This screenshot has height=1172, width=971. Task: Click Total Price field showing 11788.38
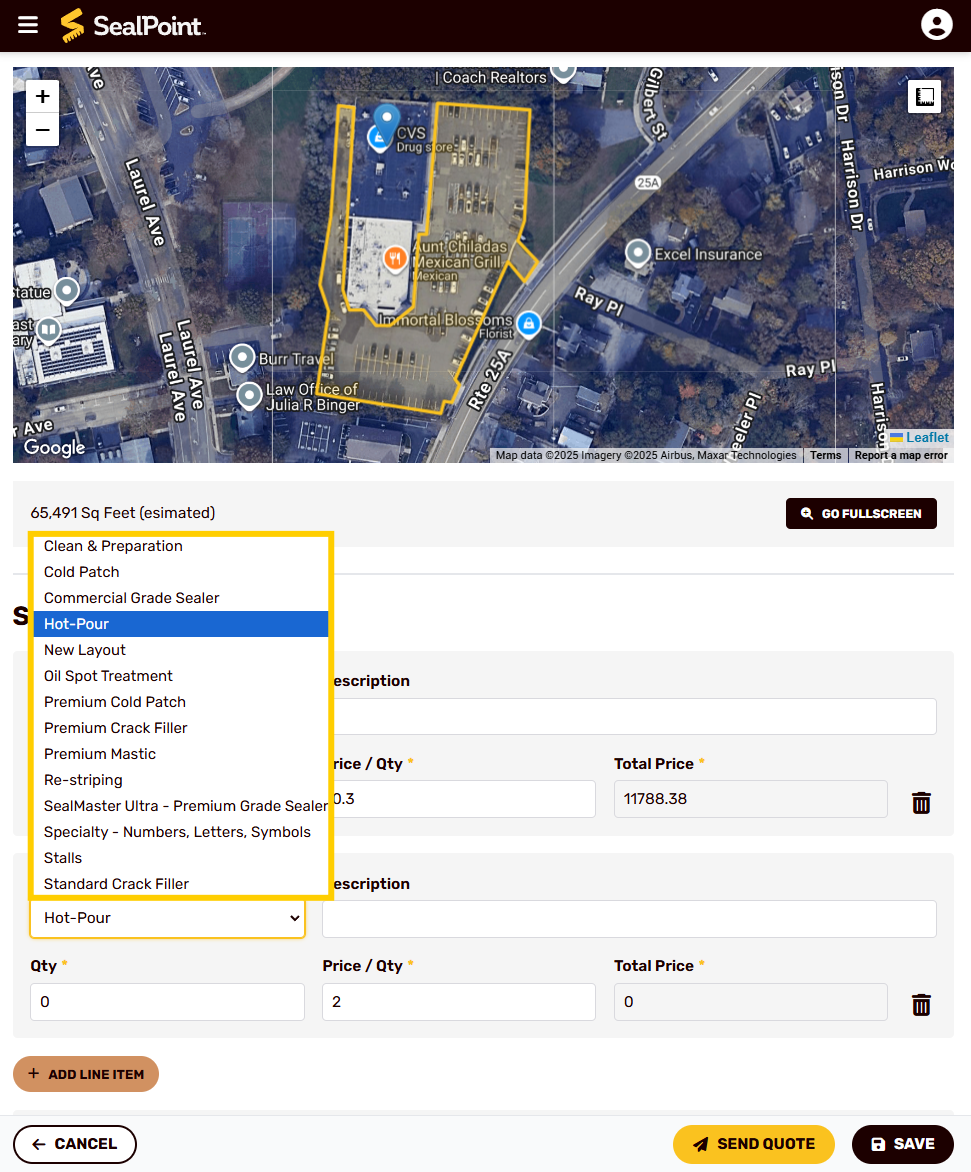(750, 799)
